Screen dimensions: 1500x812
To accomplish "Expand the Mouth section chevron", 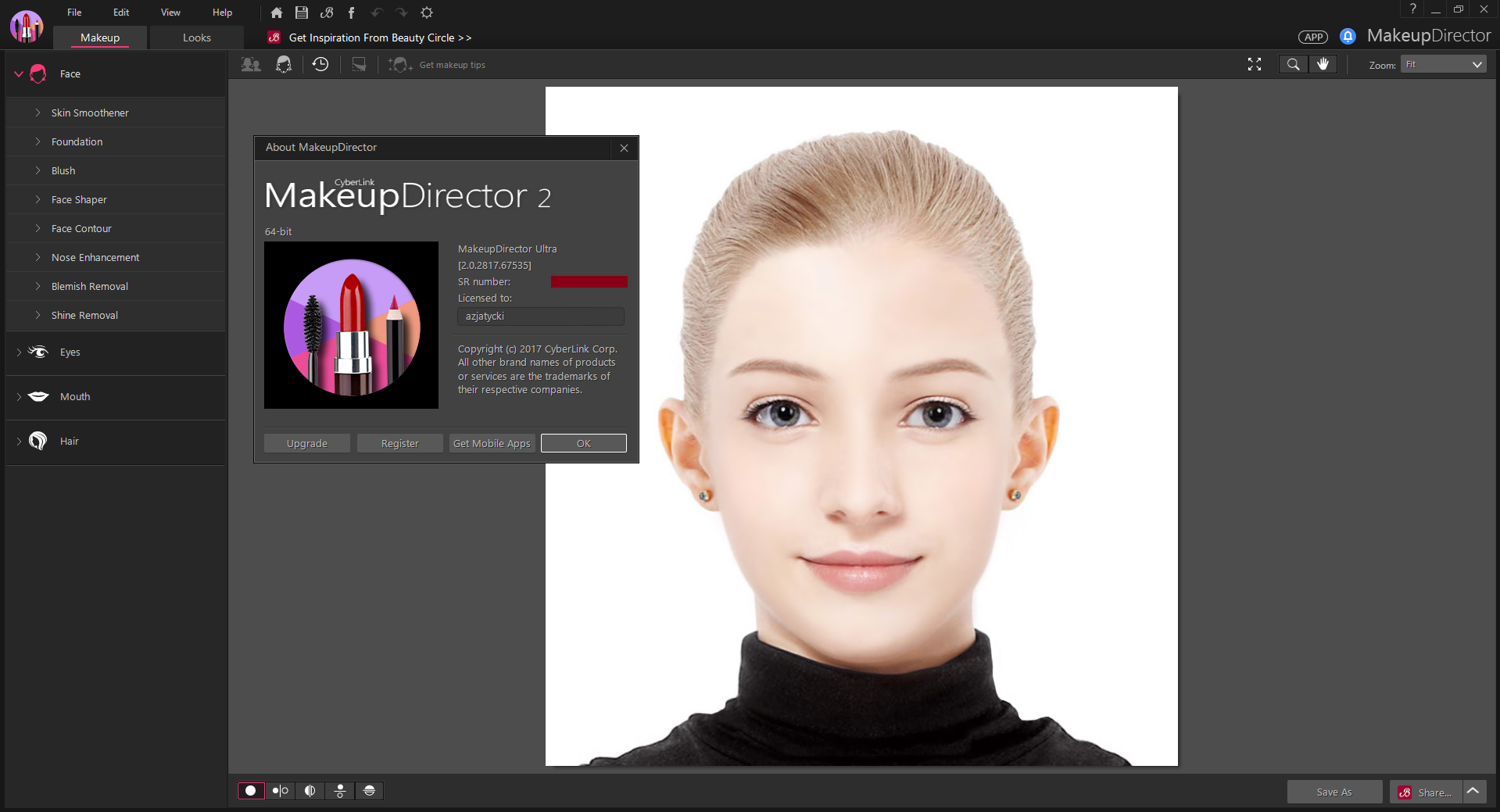I will coord(19,397).
